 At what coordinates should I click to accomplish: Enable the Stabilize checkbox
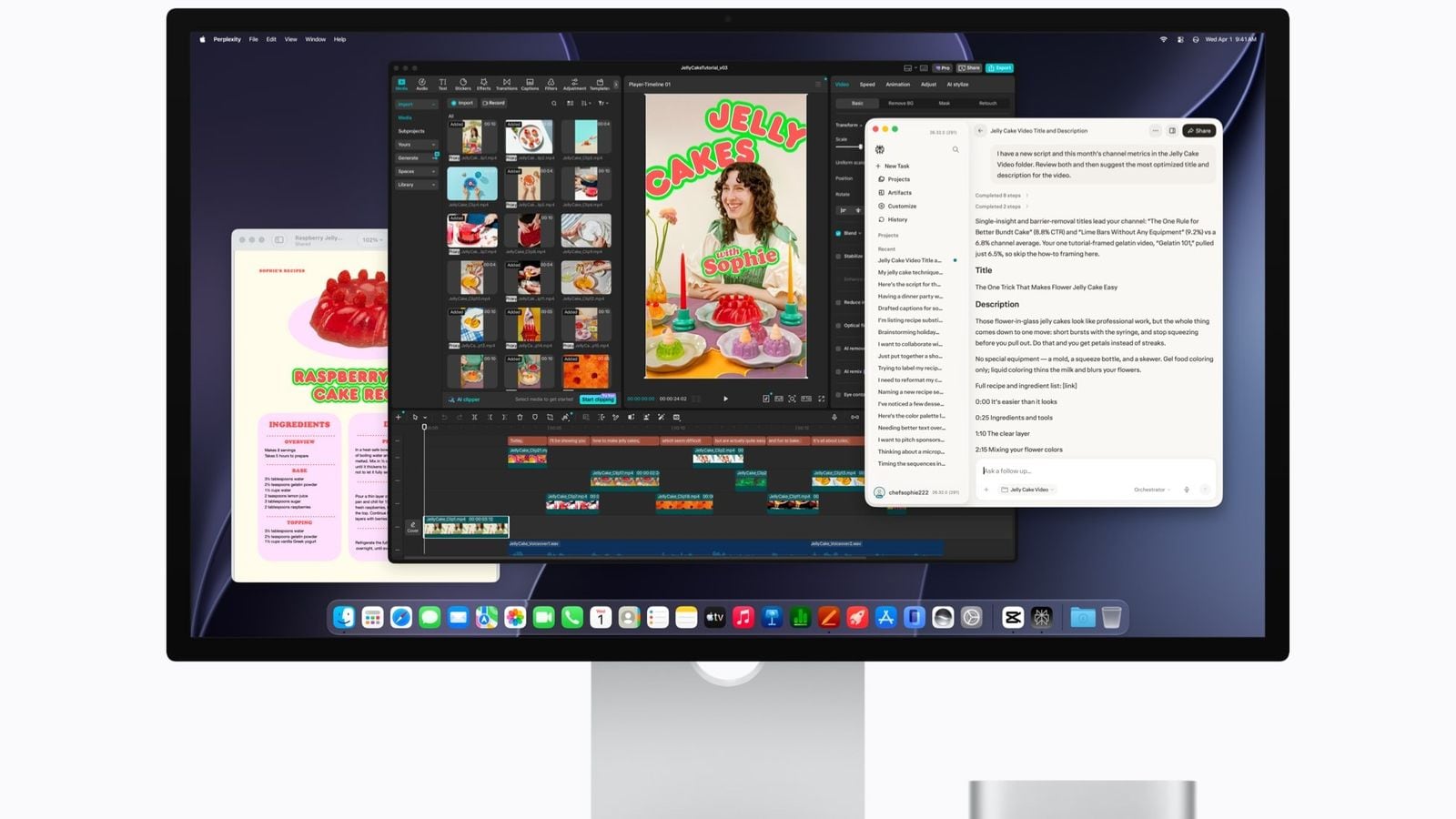pyautogui.click(x=838, y=256)
